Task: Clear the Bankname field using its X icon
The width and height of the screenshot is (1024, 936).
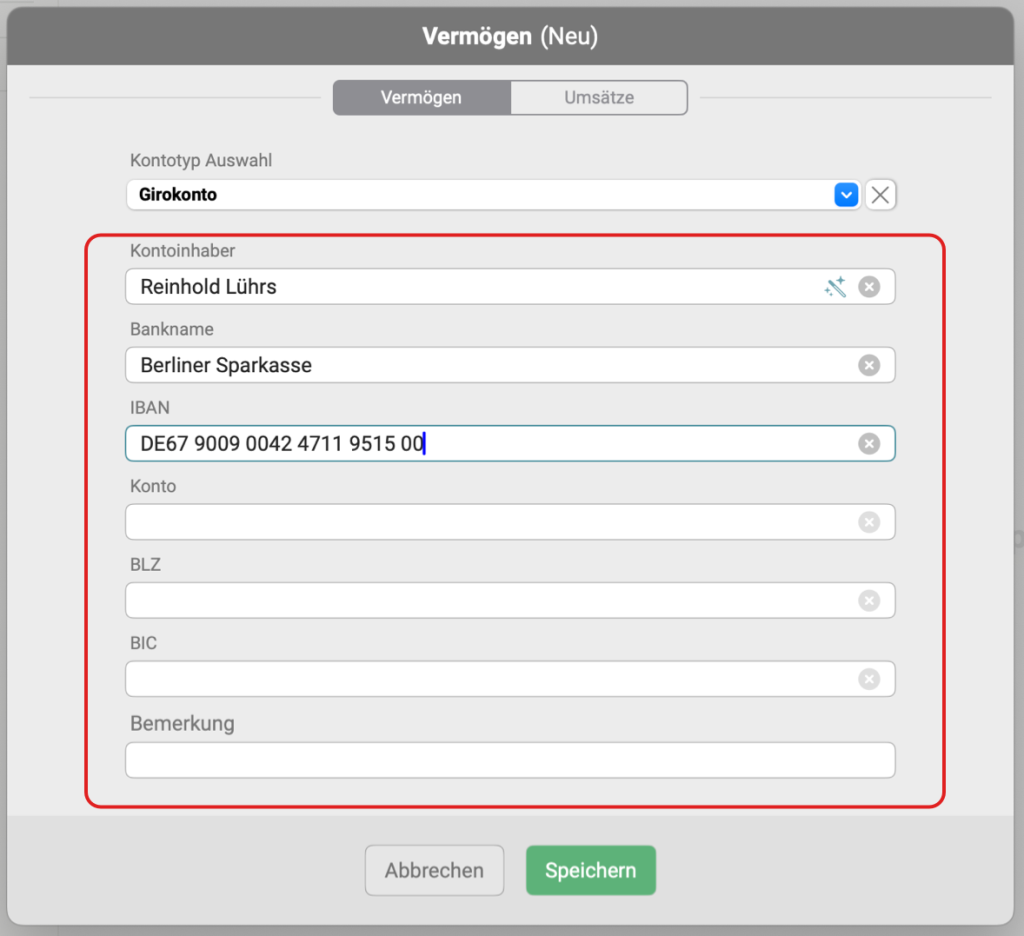Action: pyautogui.click(x=869, y=365)
